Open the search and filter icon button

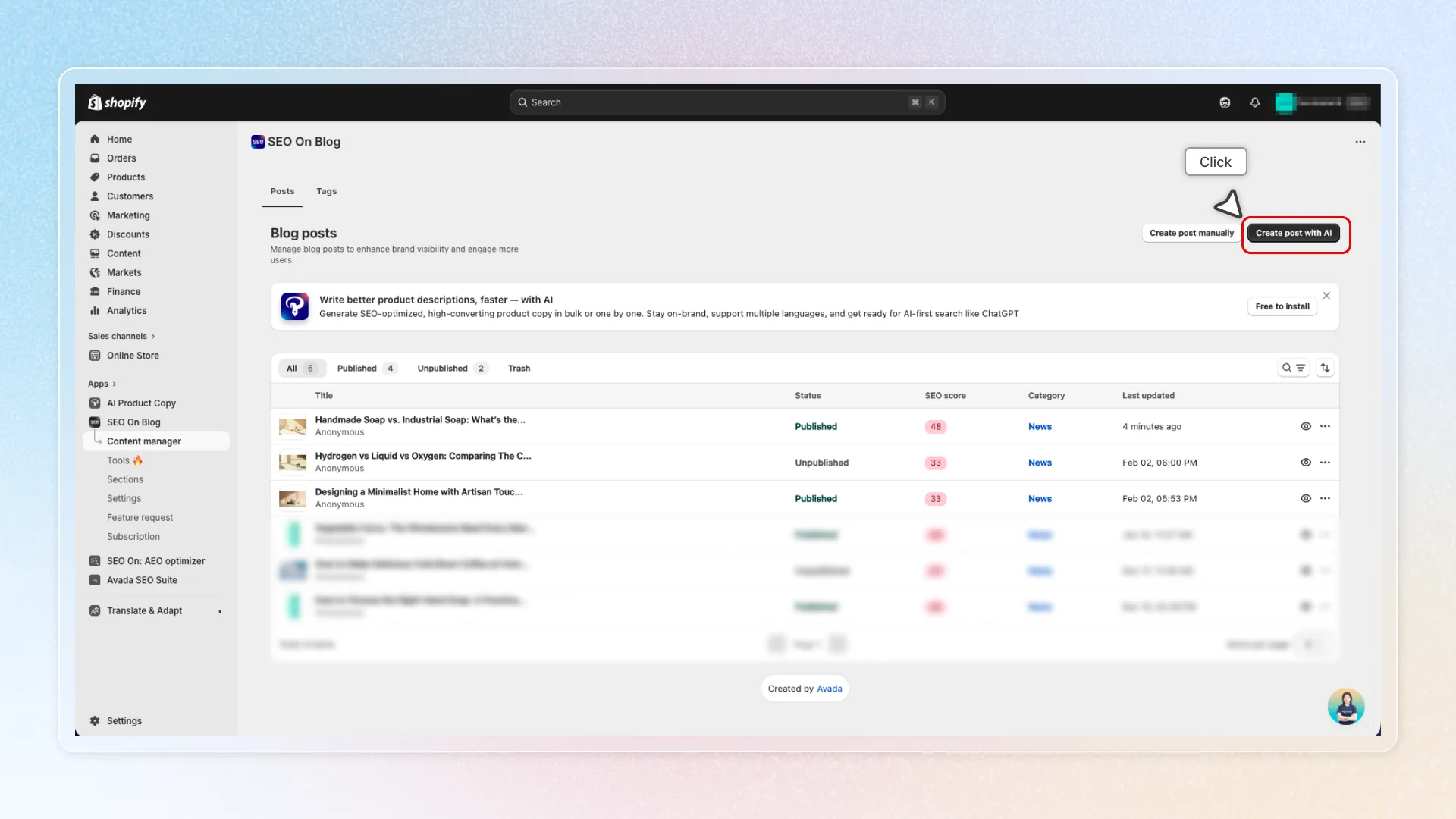tap(1294, 368)
